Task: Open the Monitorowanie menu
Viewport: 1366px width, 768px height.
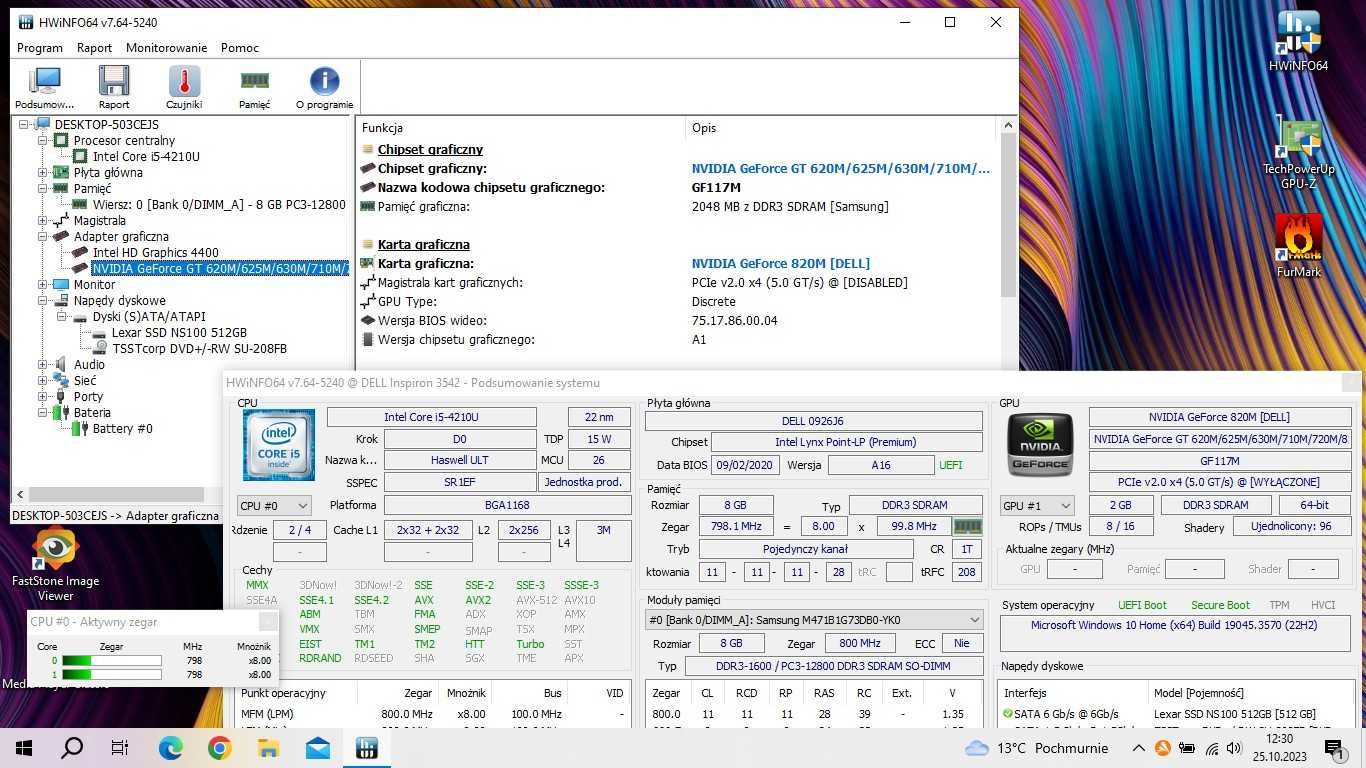Action: pyautogui.click(x=166, y=48)
